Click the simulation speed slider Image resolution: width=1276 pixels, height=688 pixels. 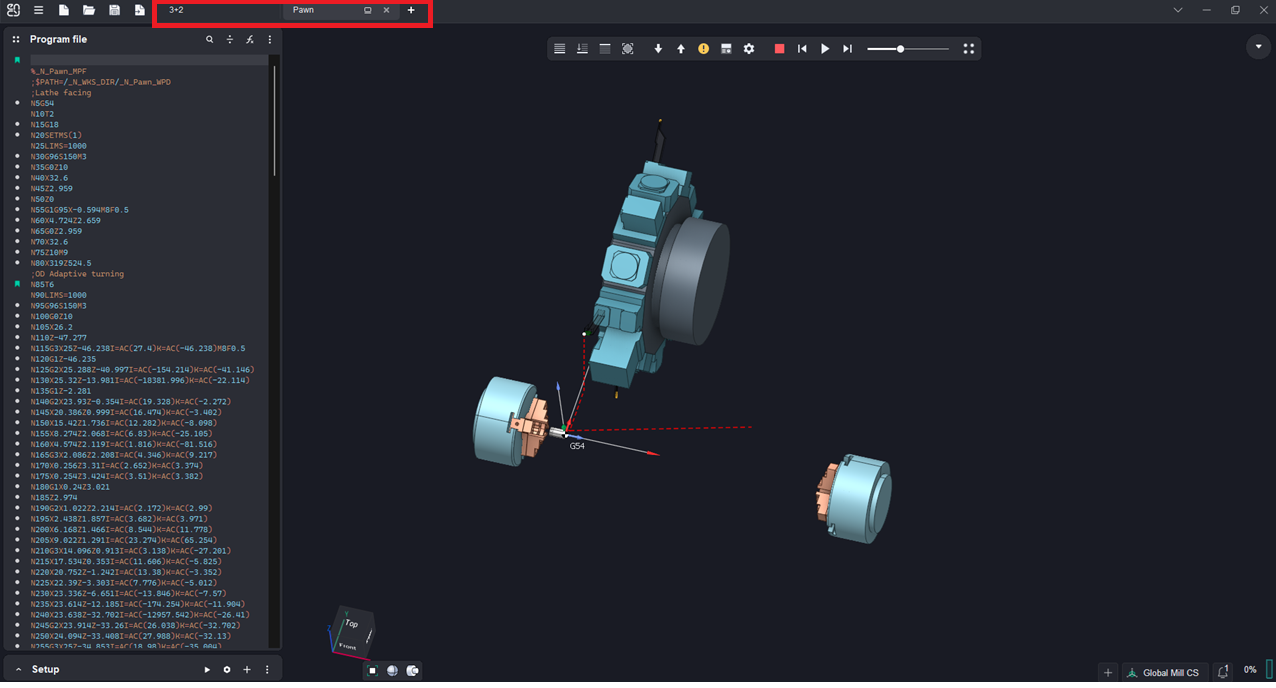907,49
